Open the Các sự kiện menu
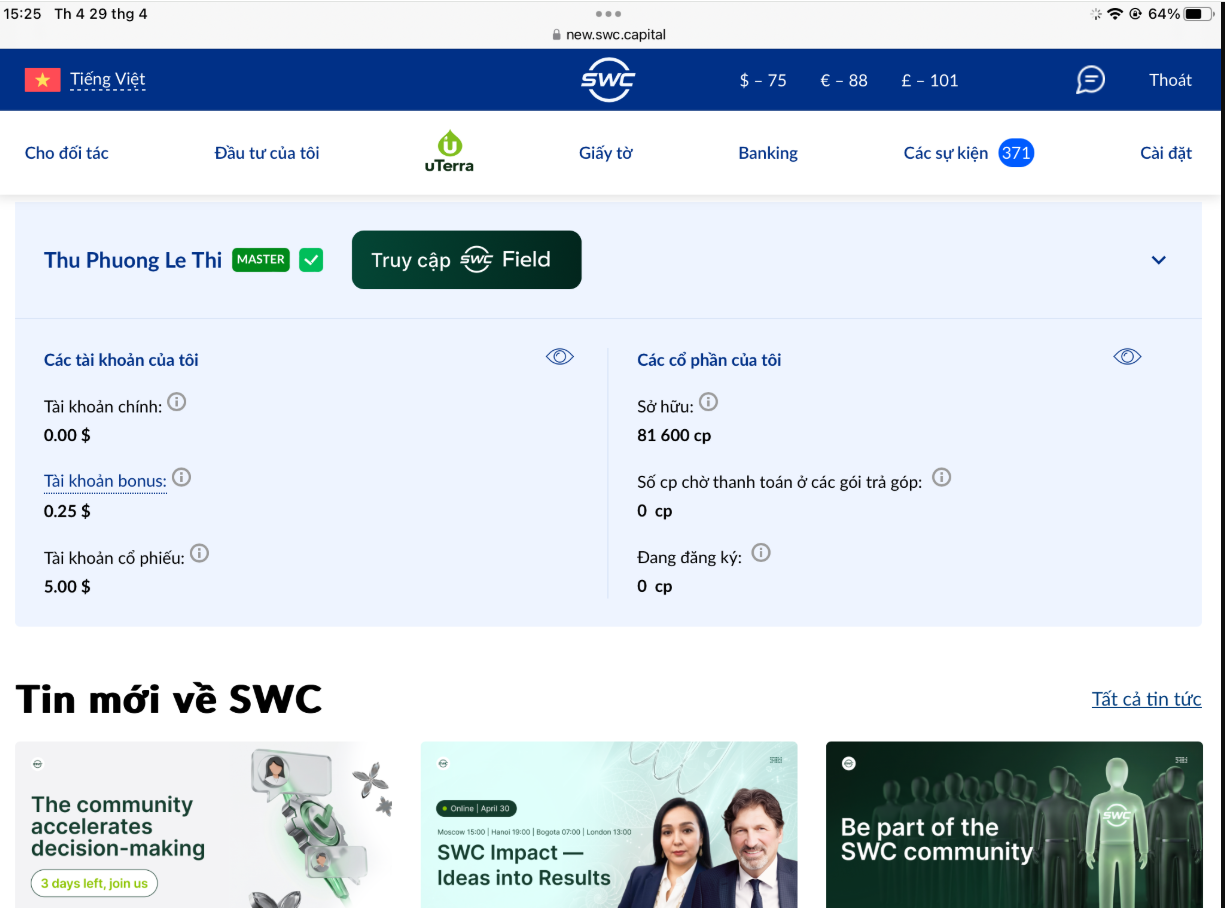Viewport: 1225px width, 908px height. point(946,153)
